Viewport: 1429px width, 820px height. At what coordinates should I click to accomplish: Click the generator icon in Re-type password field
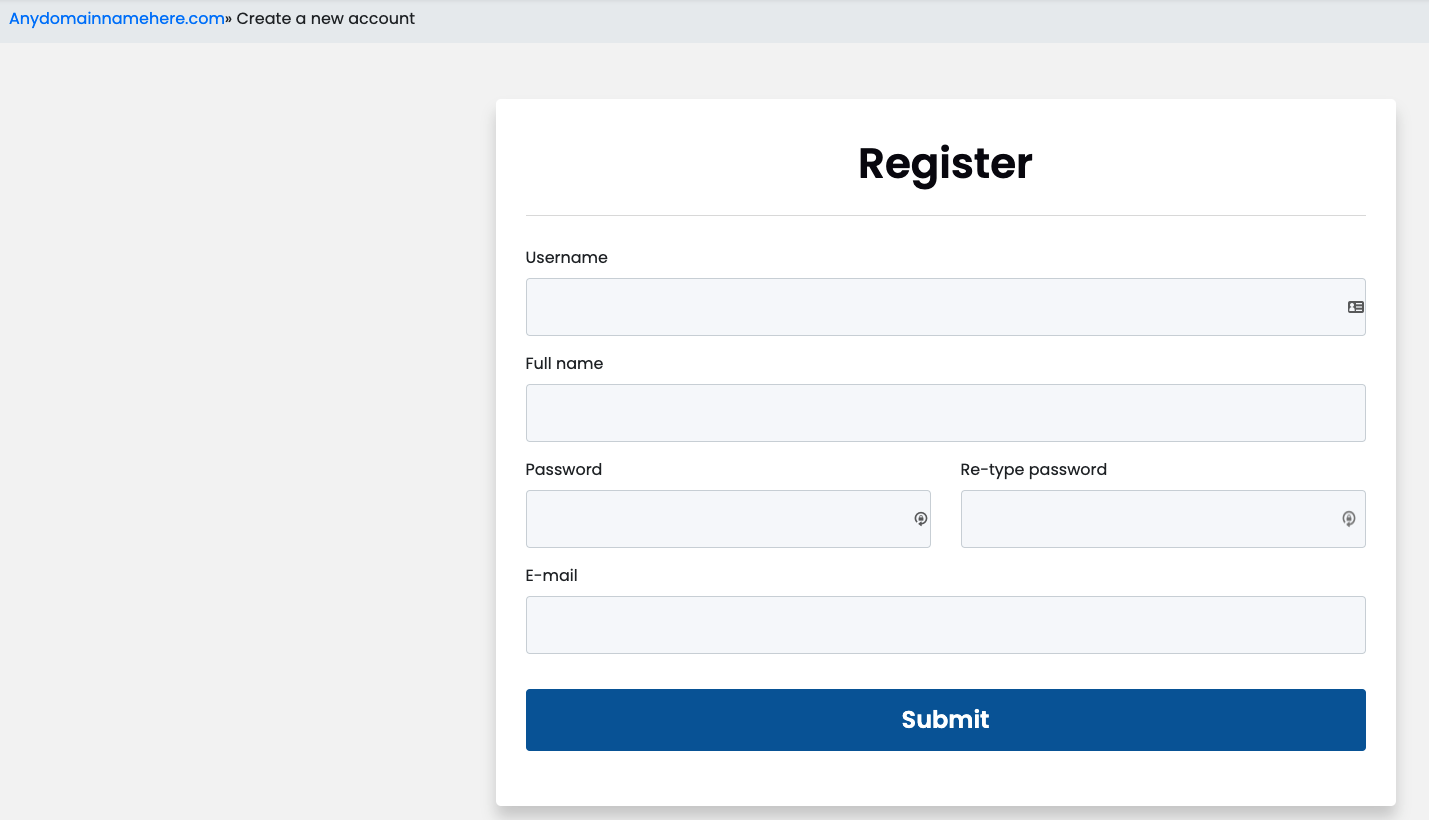point(1349,519)
